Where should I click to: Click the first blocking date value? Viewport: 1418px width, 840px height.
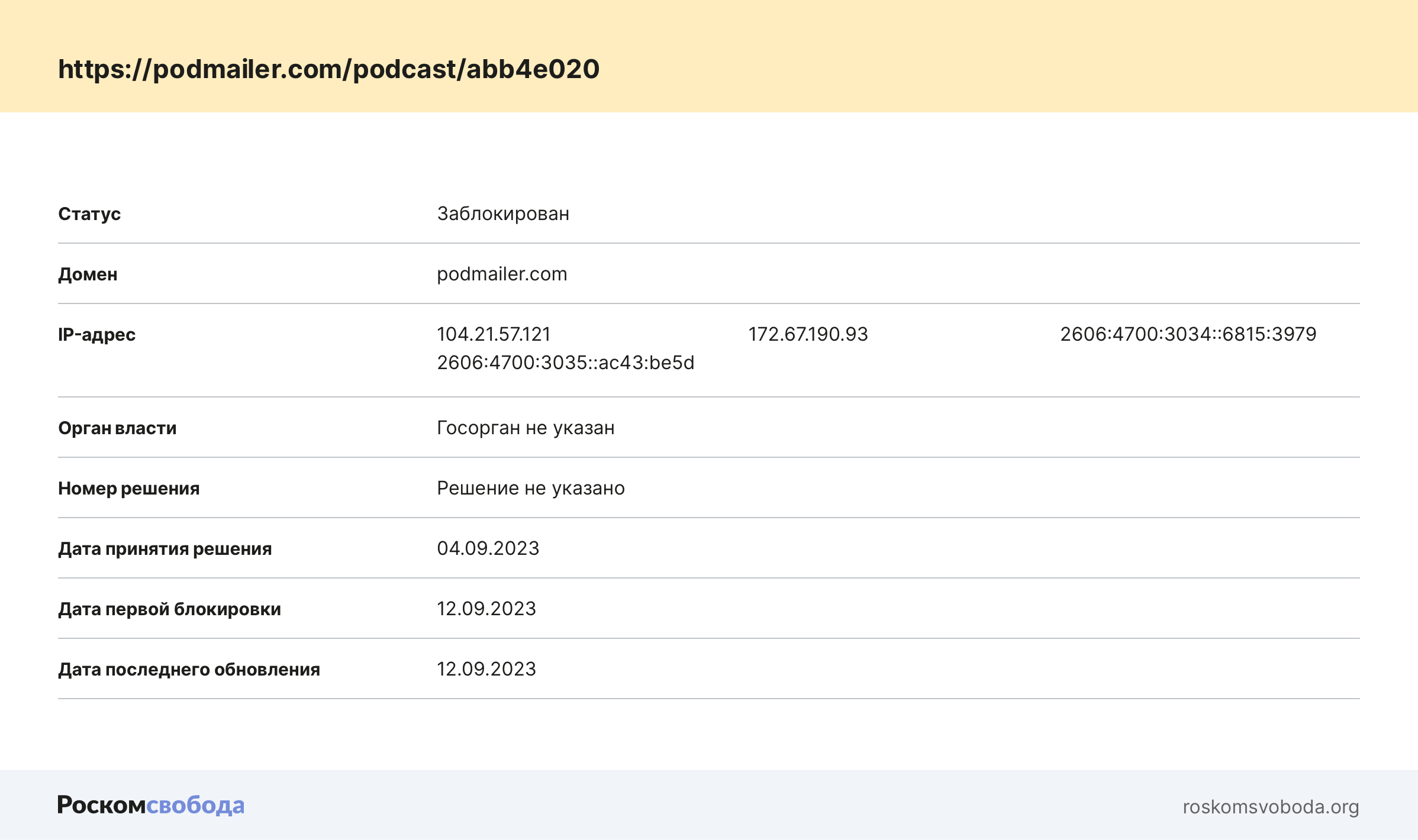coord(486,609)
